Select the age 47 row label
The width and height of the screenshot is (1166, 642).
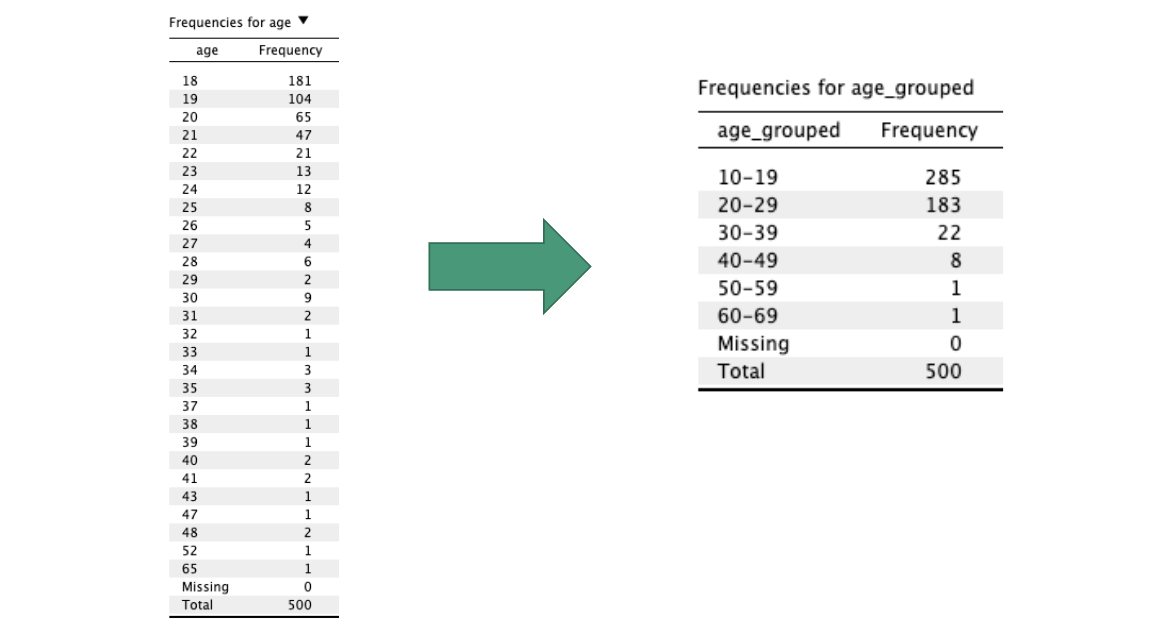click(190, 515)
